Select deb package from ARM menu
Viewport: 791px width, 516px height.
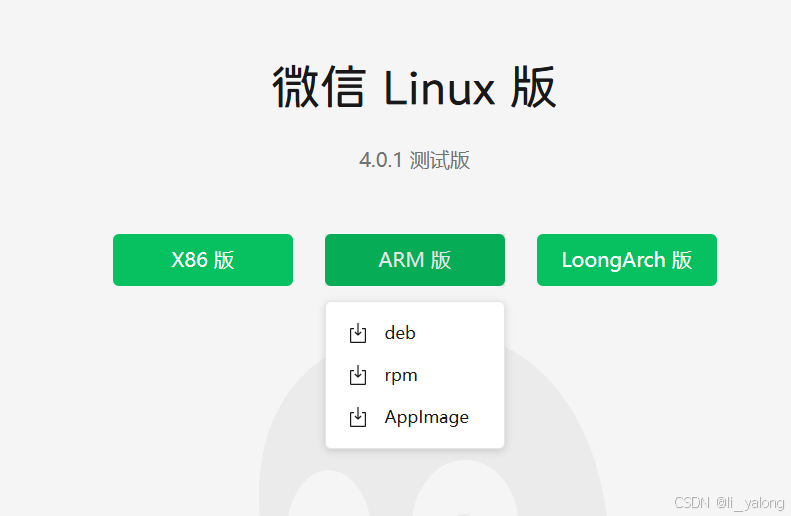(415, 333)
